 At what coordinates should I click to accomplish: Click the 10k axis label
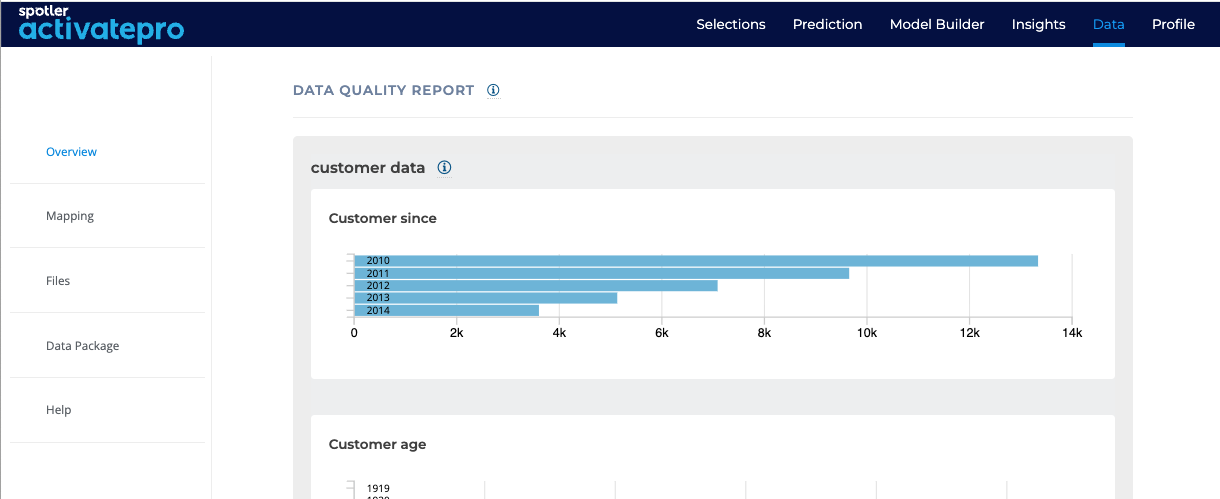coord(866,333)
